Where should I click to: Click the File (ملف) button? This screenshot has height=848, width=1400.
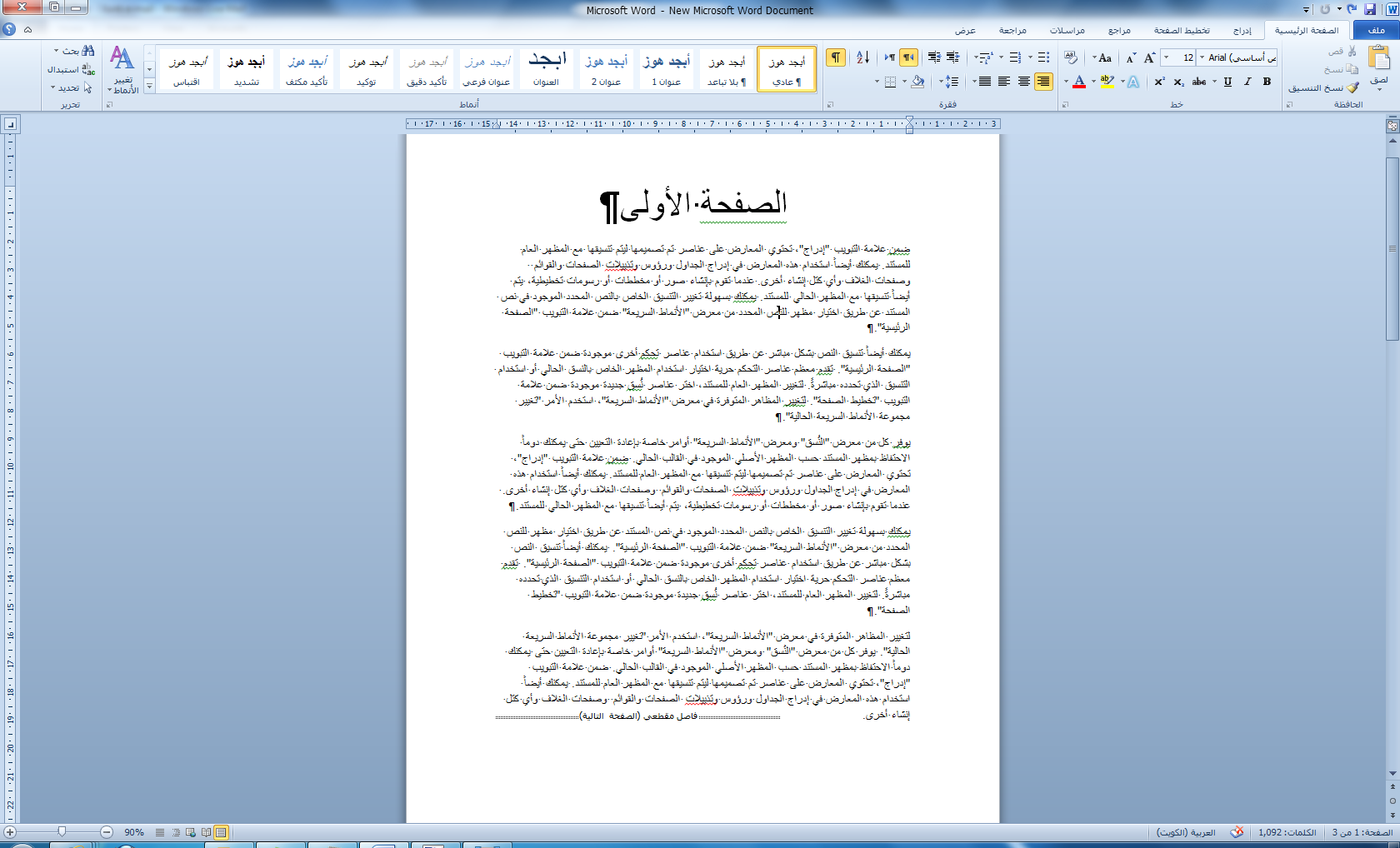1376,31
